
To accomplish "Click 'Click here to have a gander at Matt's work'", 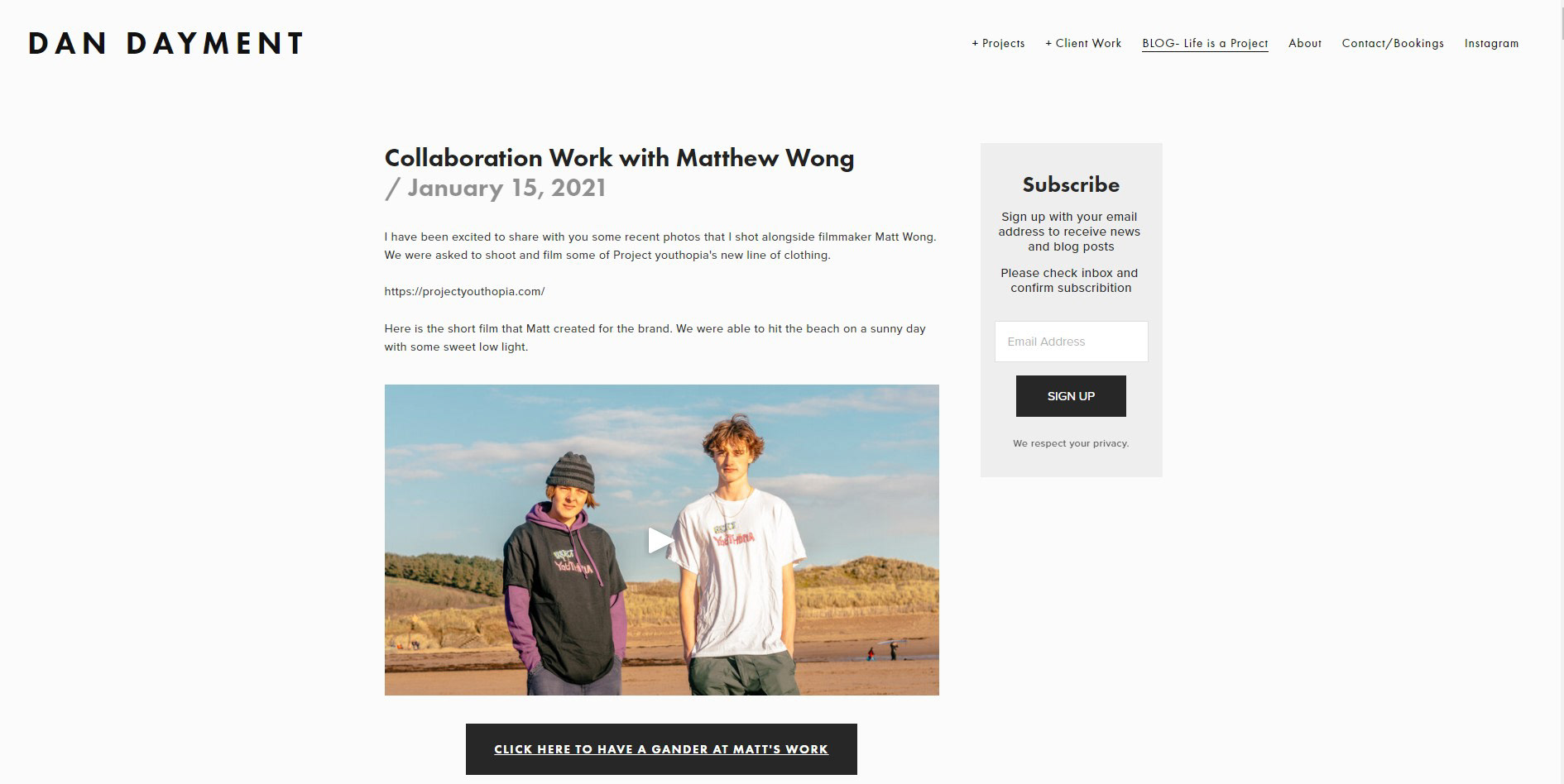I will tap(661, 749).
